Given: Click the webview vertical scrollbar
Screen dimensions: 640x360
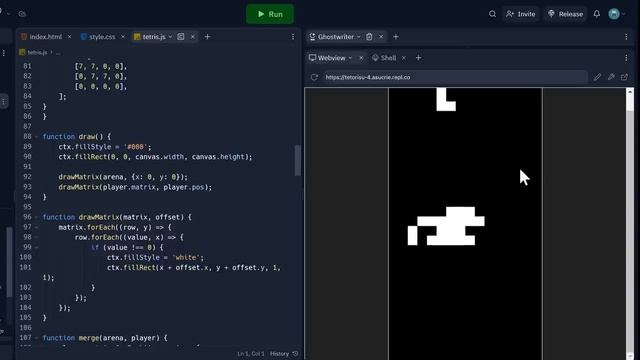Looking at the screenshot, I should (x=630, y=224).
